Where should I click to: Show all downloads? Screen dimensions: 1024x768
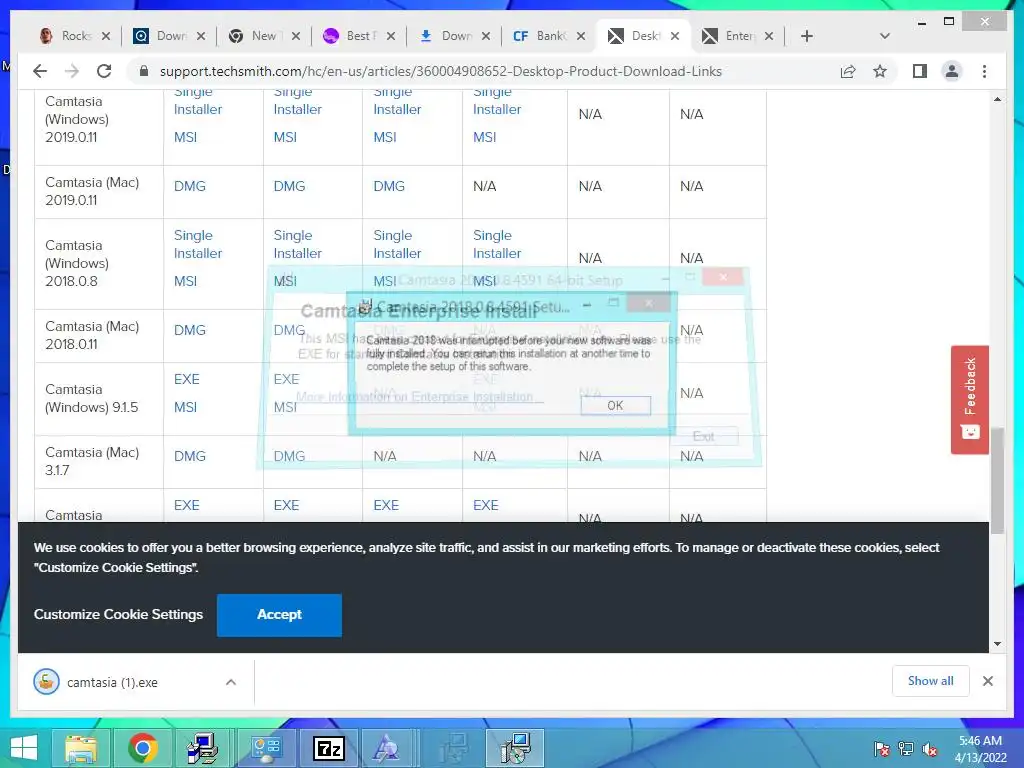click(x=931, y=681)
